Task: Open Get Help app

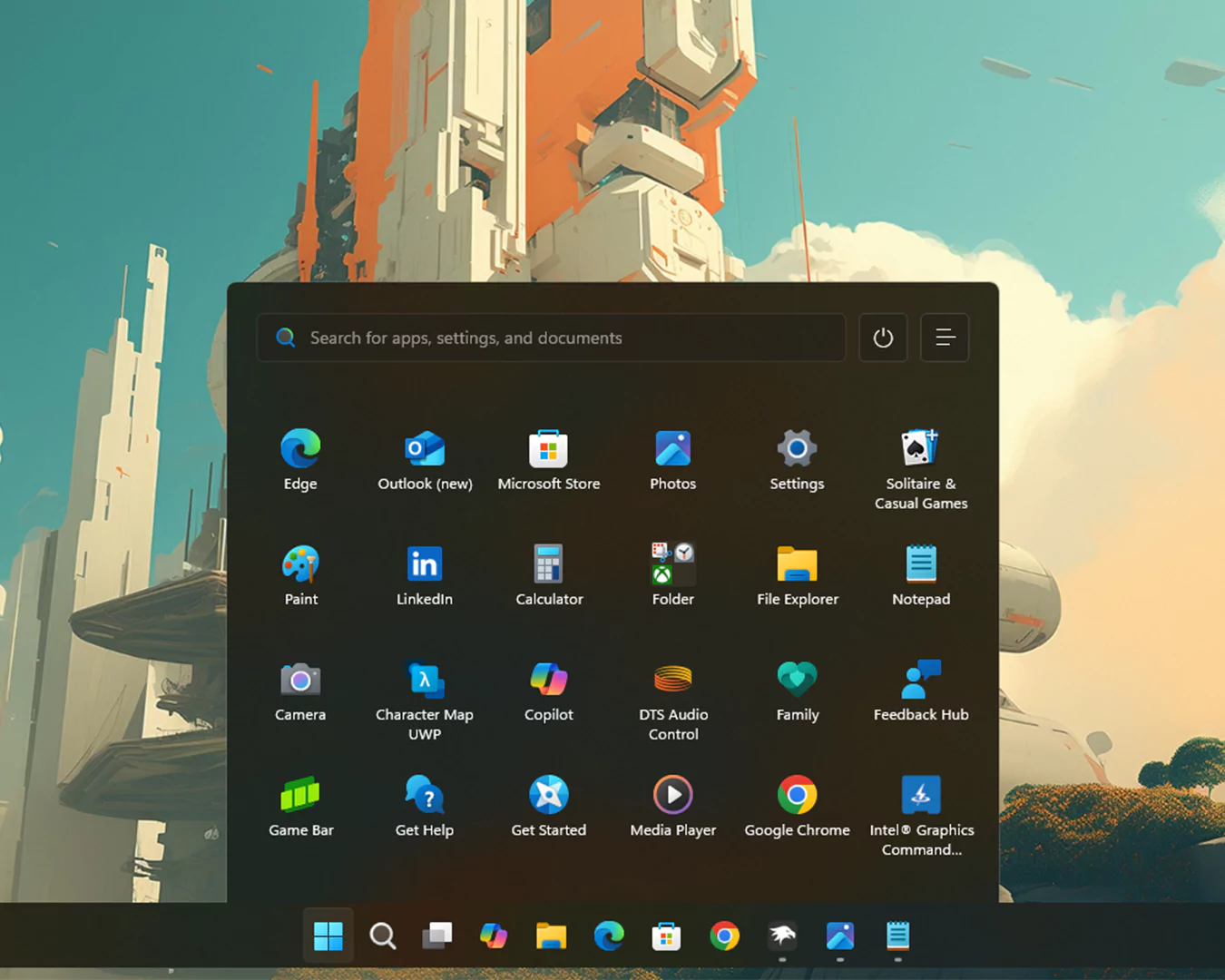Action: [x=425, y=806]
